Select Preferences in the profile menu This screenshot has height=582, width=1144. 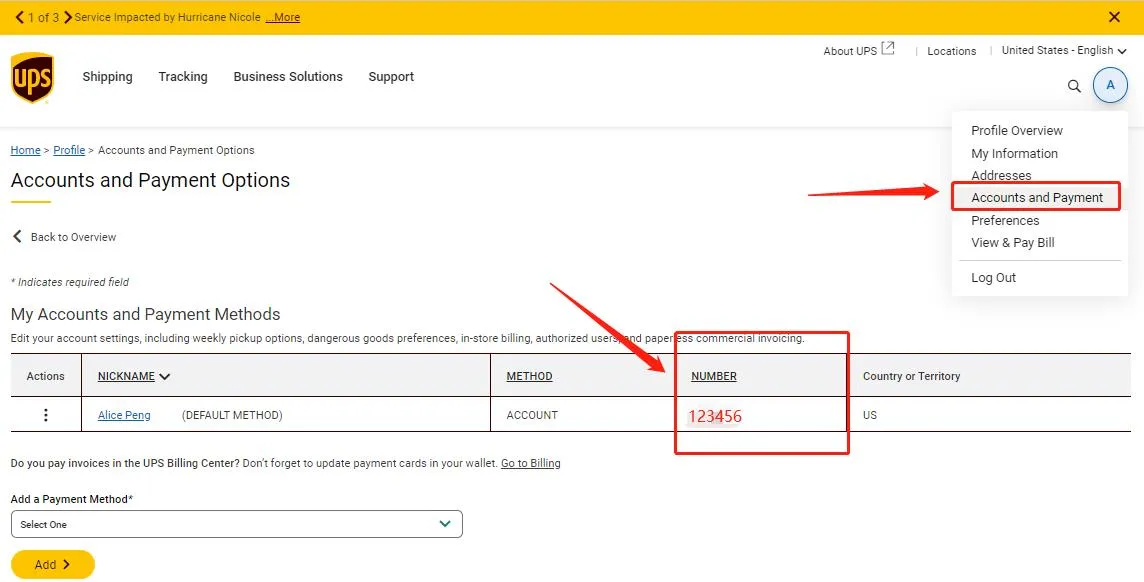point(1005,220)
